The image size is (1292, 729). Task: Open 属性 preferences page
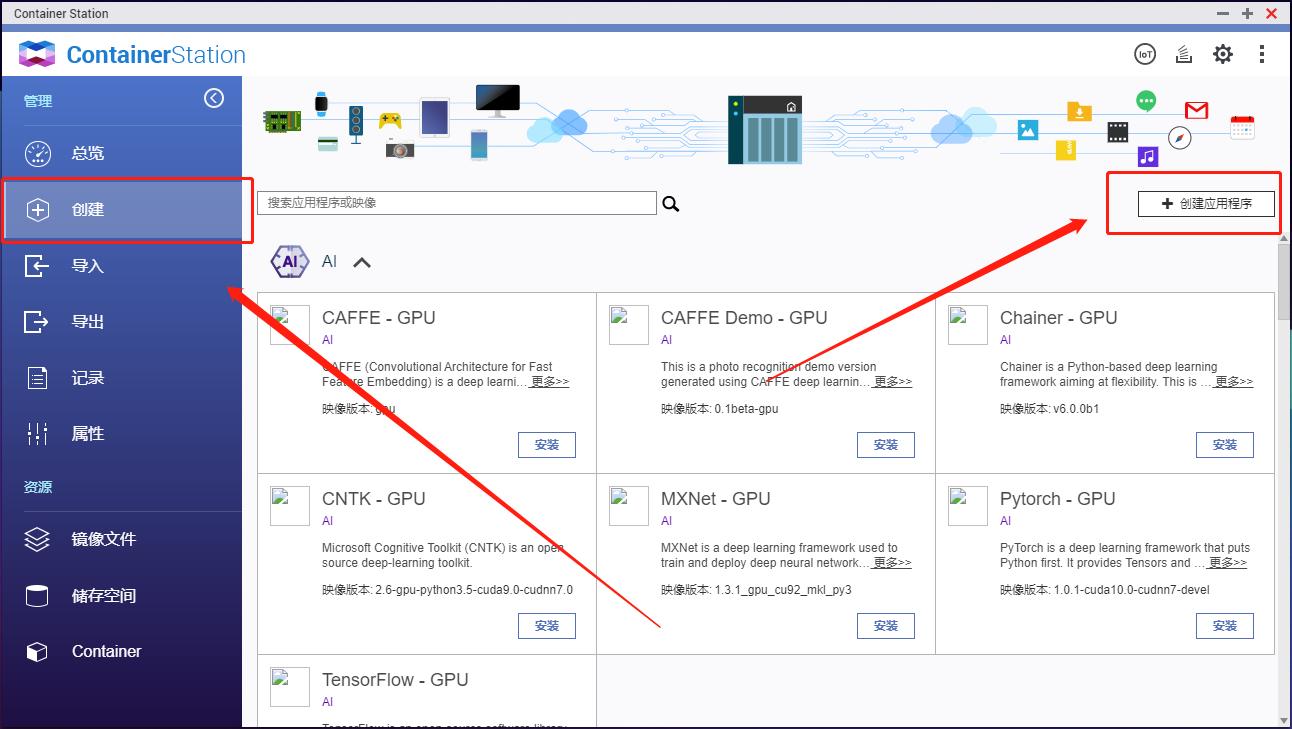coord(121,433)
